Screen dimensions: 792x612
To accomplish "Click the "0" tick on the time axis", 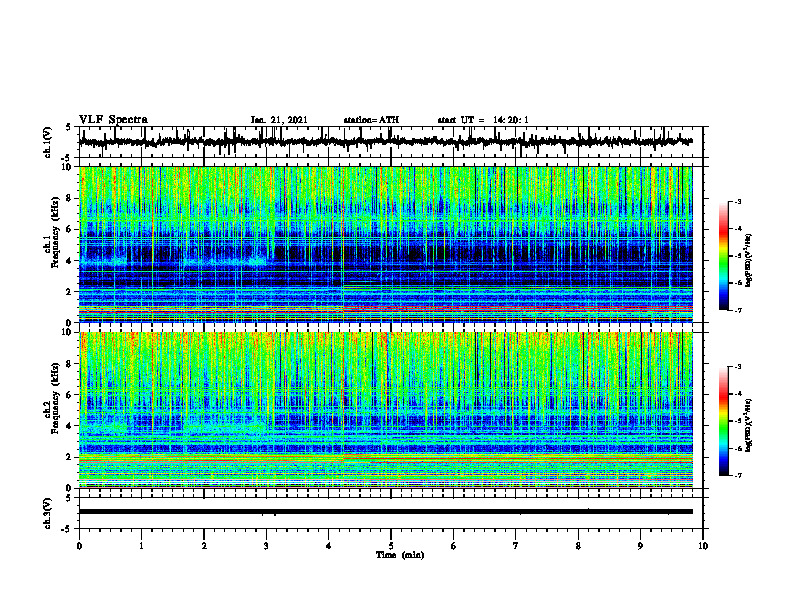I will (79, 546).
